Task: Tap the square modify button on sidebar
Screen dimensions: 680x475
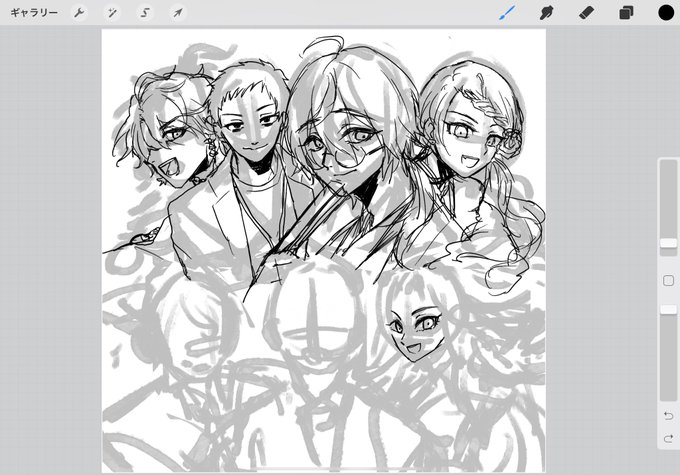Action: tap(668, 281)
